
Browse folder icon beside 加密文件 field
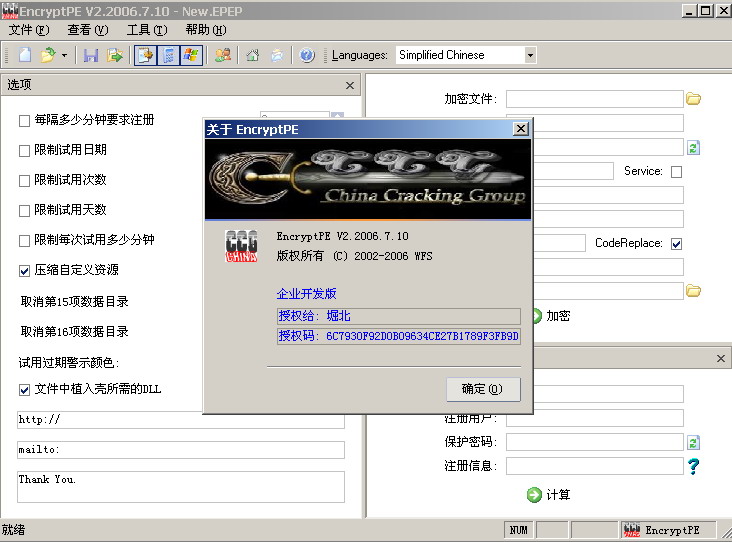(693, 99)
